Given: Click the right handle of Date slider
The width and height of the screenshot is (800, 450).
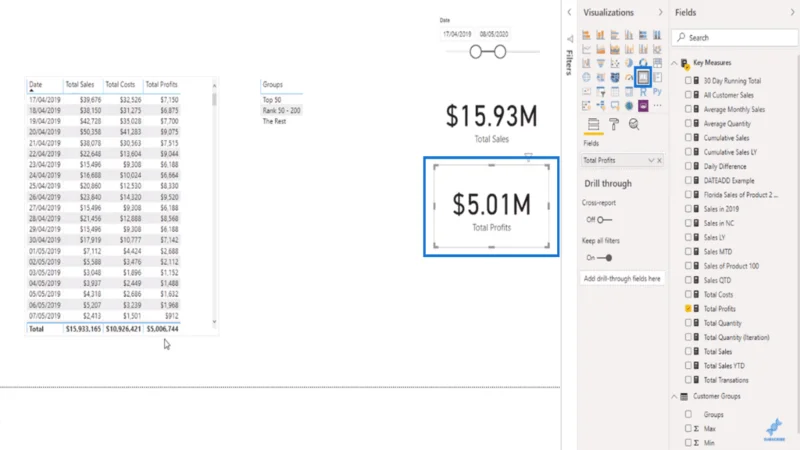Looking at the screenshot, I should click(500, 52).
